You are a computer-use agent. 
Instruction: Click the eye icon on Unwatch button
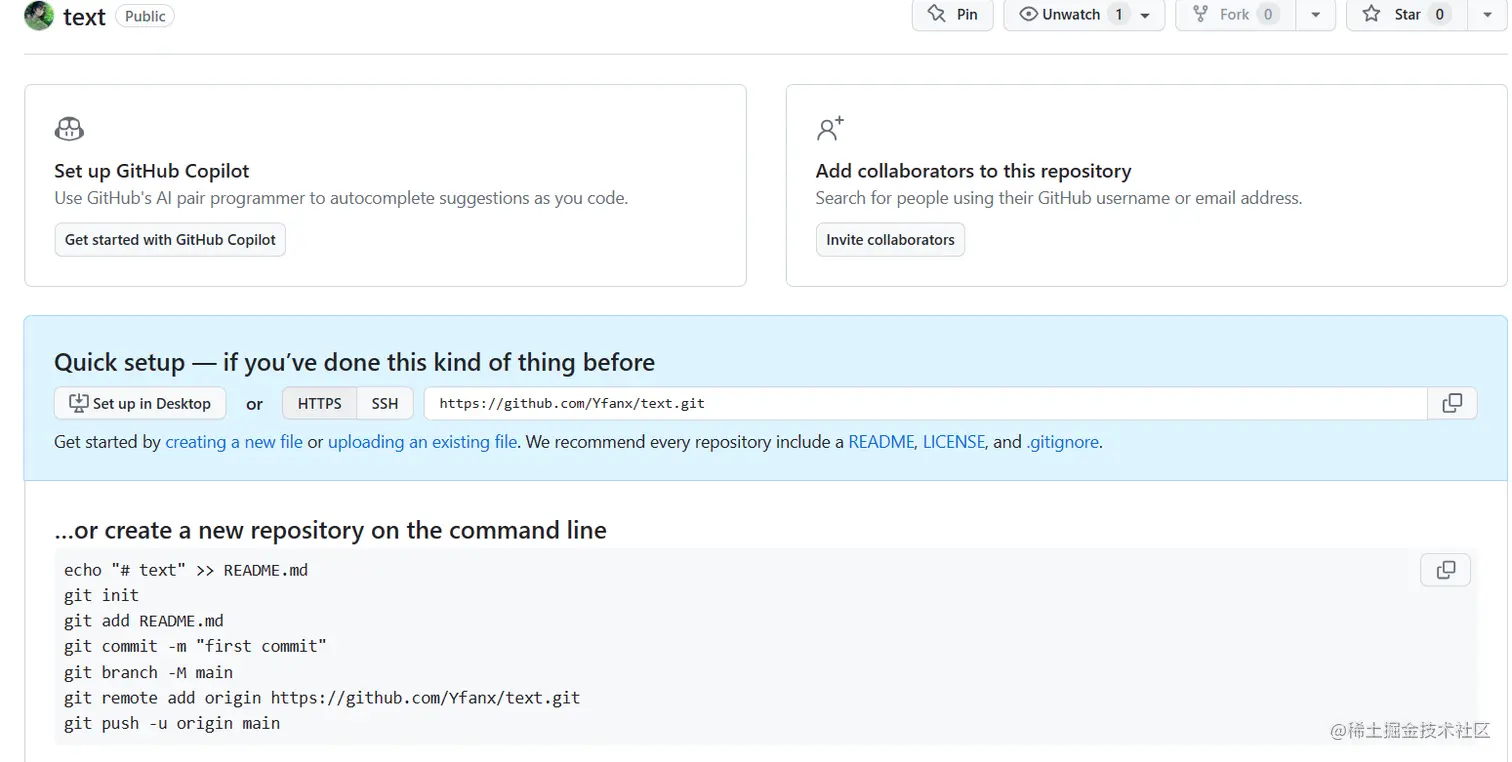pos(1029,15)
